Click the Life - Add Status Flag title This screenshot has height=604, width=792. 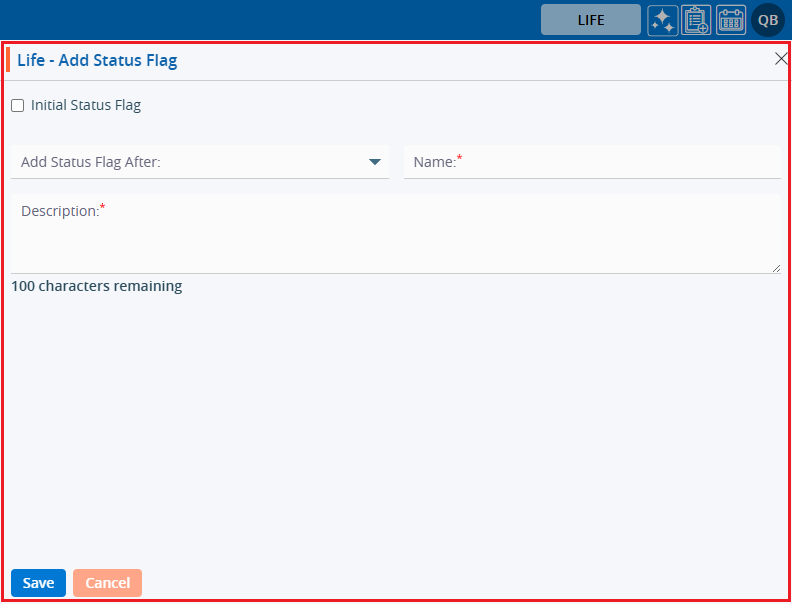(x=97, y=60)
